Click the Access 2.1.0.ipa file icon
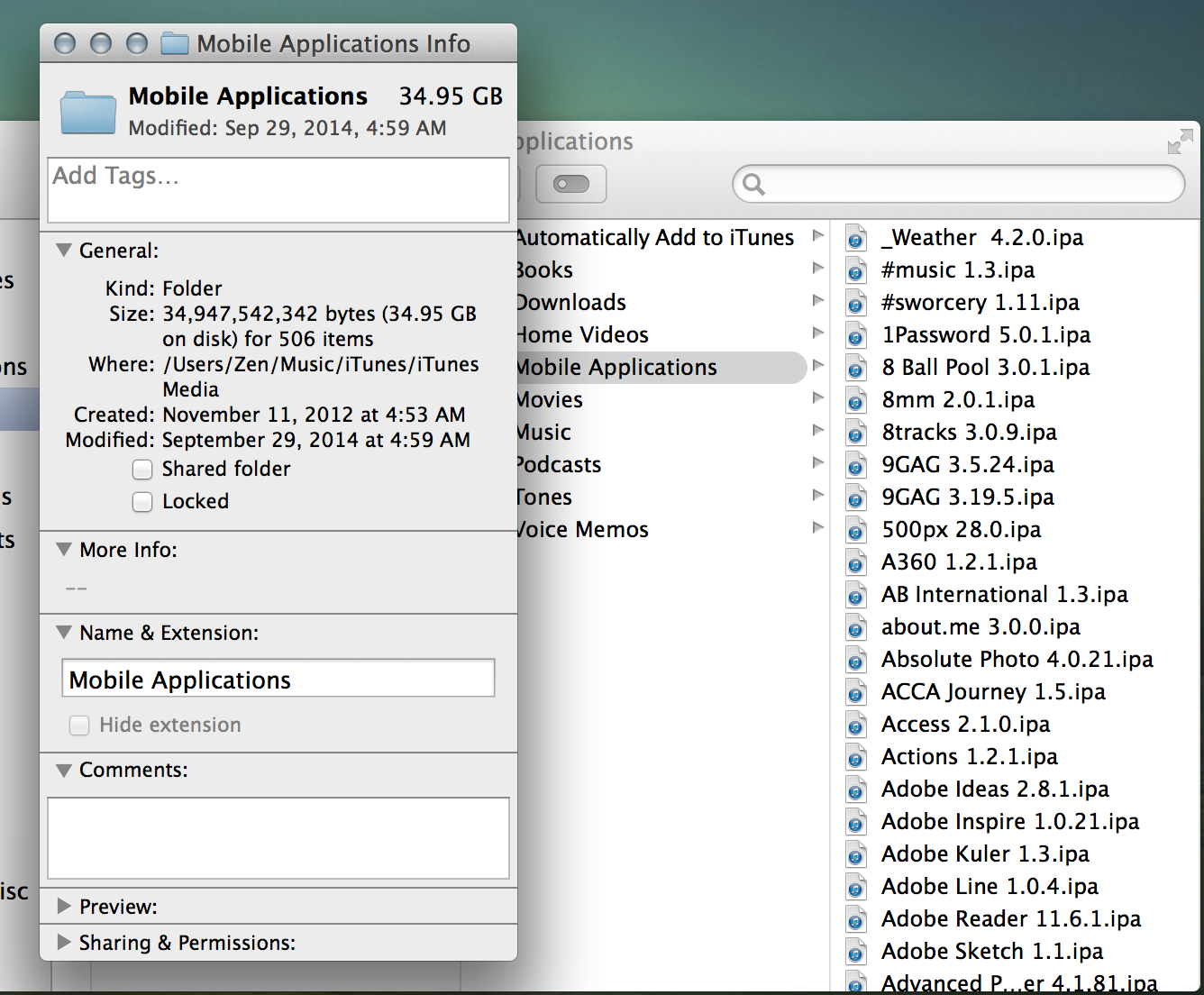 click(x=855, y=726)
